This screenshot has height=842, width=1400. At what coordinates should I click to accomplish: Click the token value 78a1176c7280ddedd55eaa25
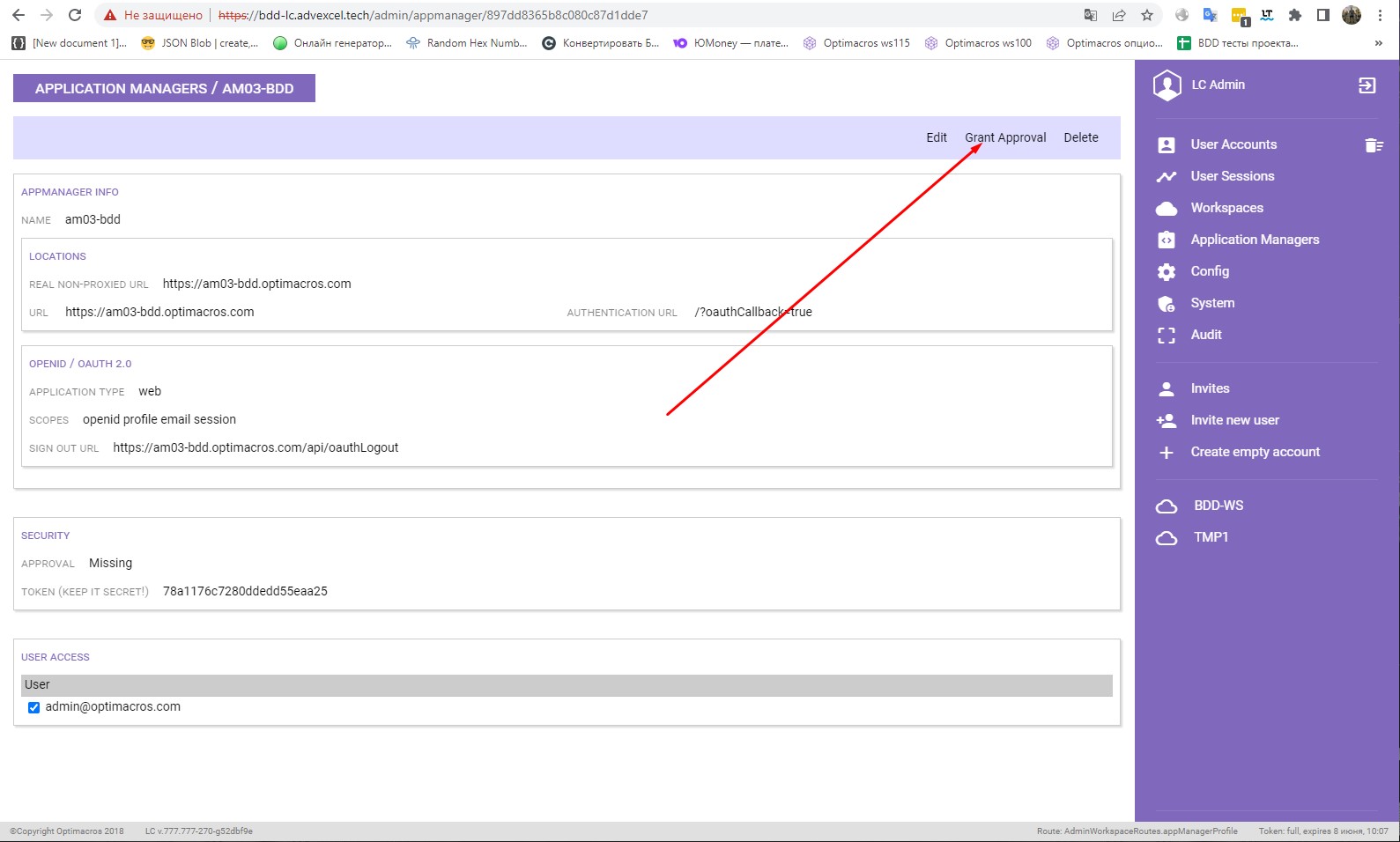[x=245, y=591]
